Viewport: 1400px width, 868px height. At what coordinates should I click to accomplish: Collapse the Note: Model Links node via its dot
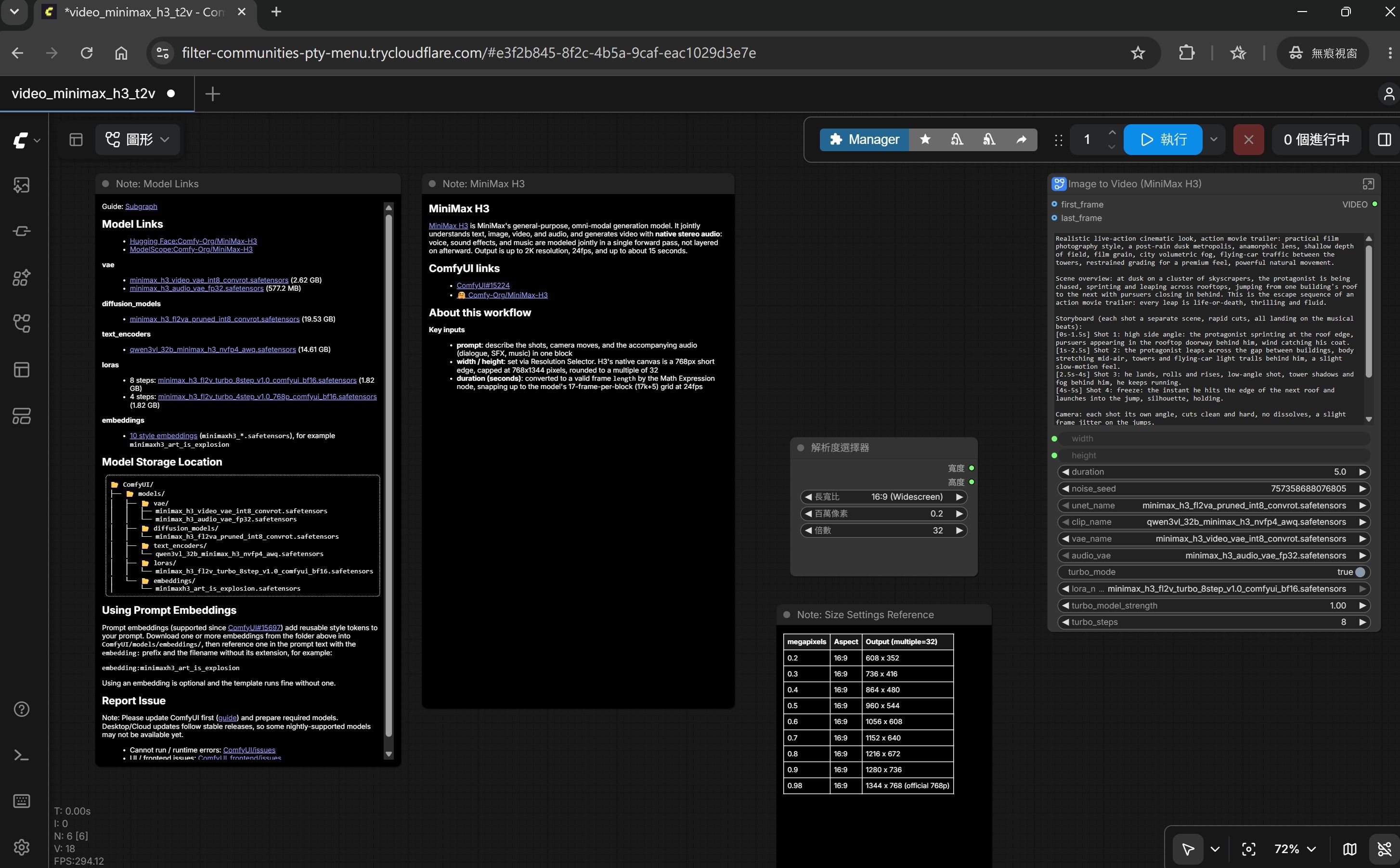tap(105, 184)
